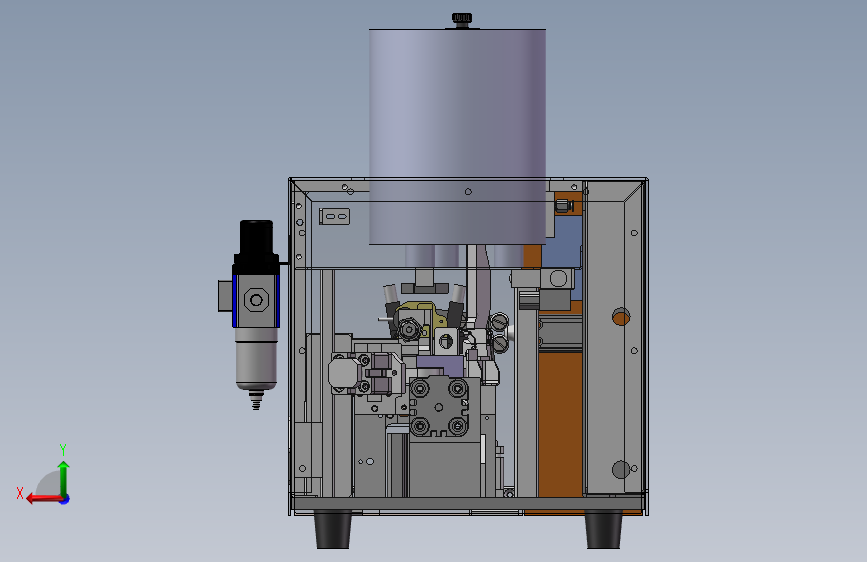
Task: Select the right black rubber foot
Action: pyautogui.click(x=603, y=529)
